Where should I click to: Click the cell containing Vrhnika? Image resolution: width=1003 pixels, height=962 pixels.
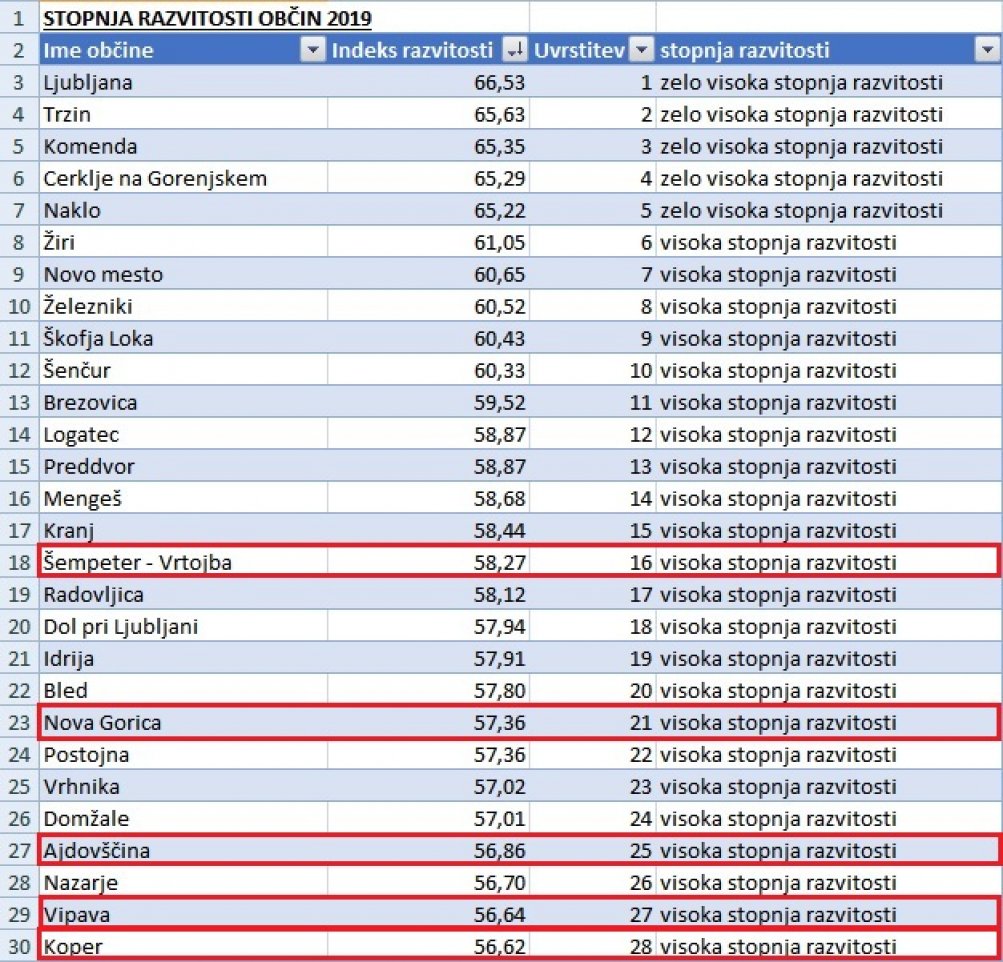click(184, 786)
